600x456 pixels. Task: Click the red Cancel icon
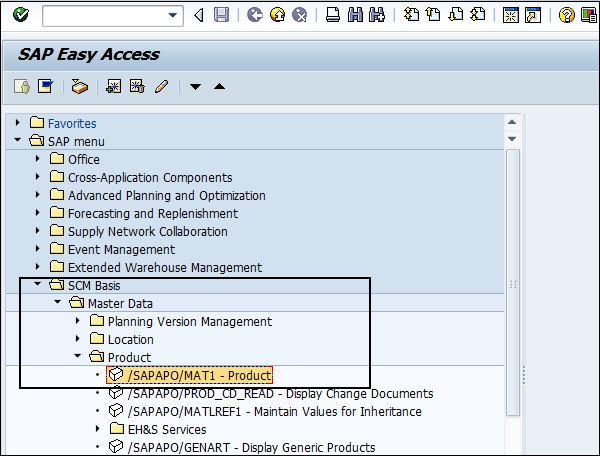tap(299, 15)
